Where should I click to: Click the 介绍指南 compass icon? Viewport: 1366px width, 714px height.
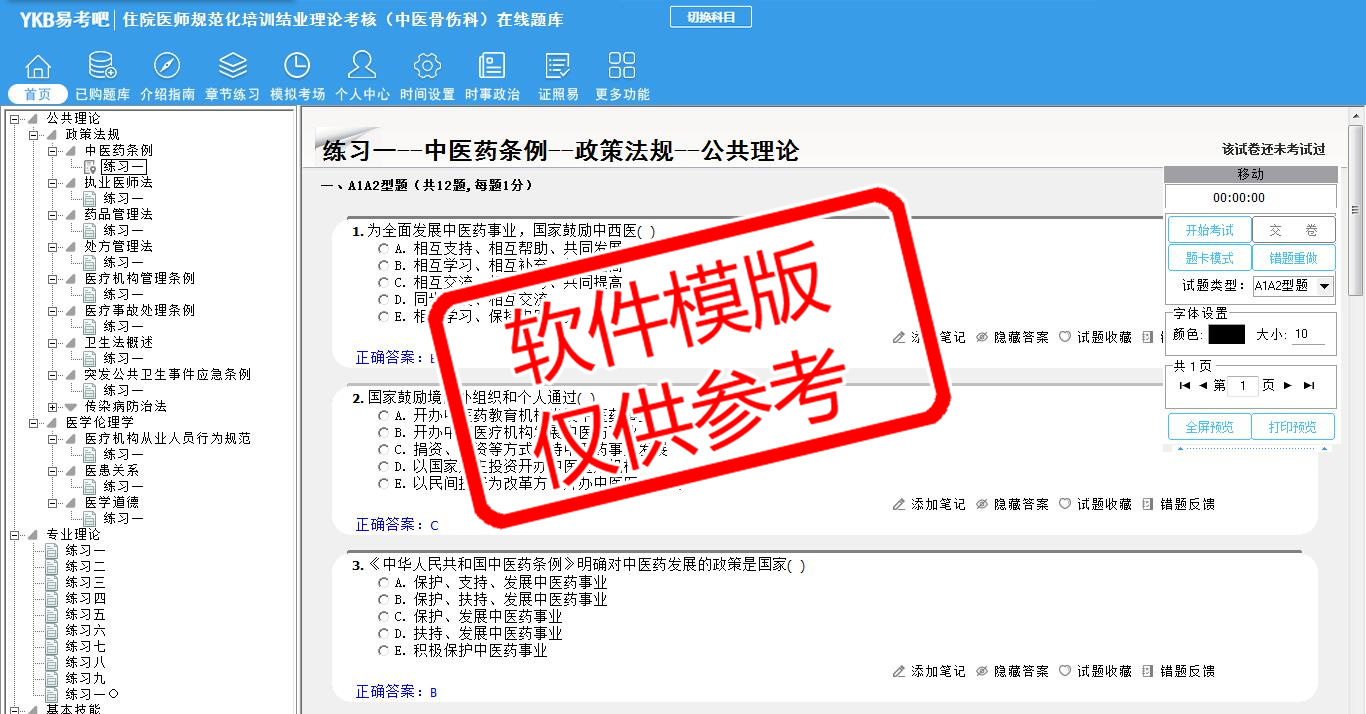click(167, 67)
